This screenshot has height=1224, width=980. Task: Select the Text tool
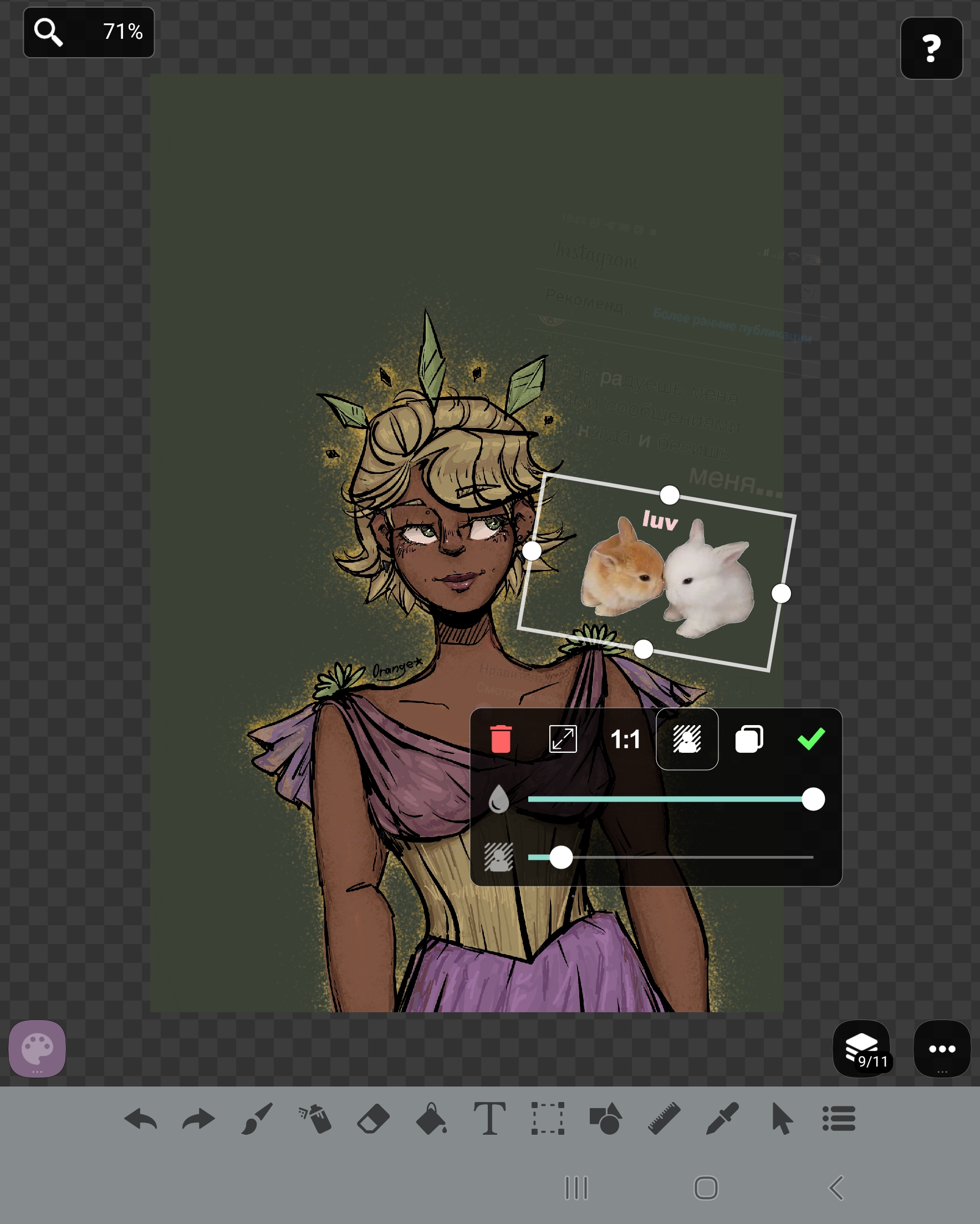tap(489, 1119)
